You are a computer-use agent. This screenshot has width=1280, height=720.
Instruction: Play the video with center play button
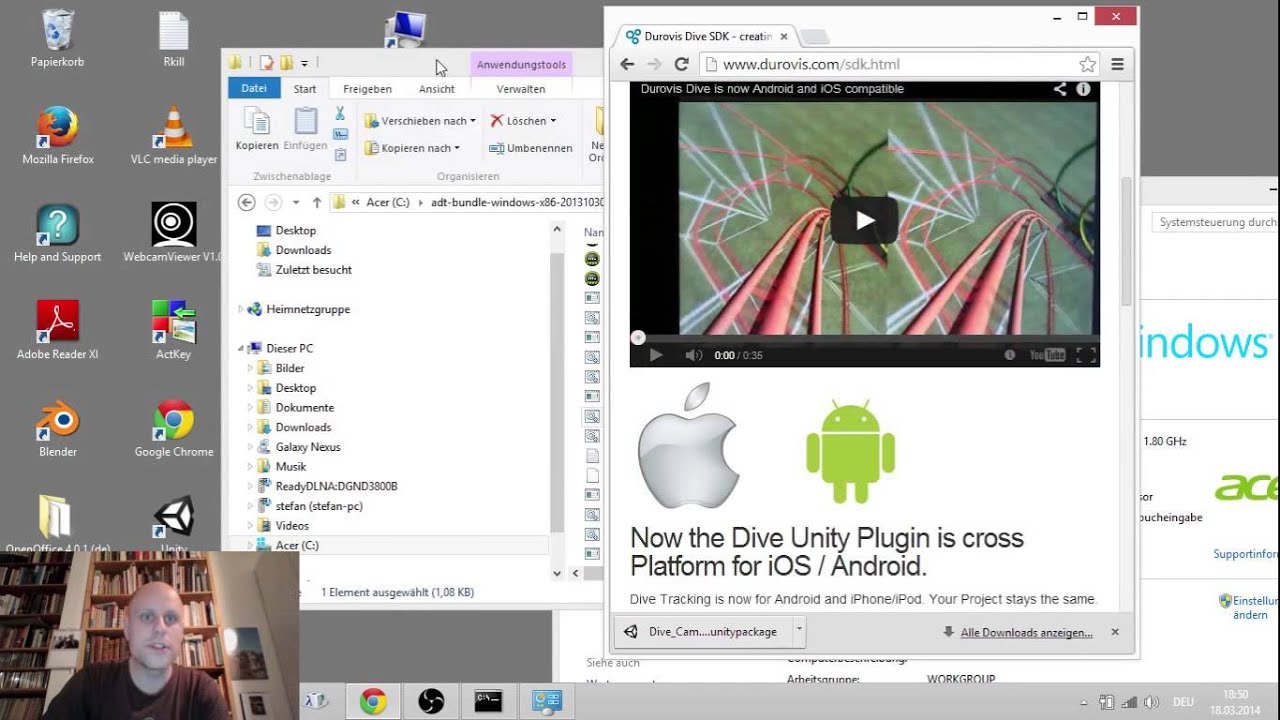[x=864, y=220]
